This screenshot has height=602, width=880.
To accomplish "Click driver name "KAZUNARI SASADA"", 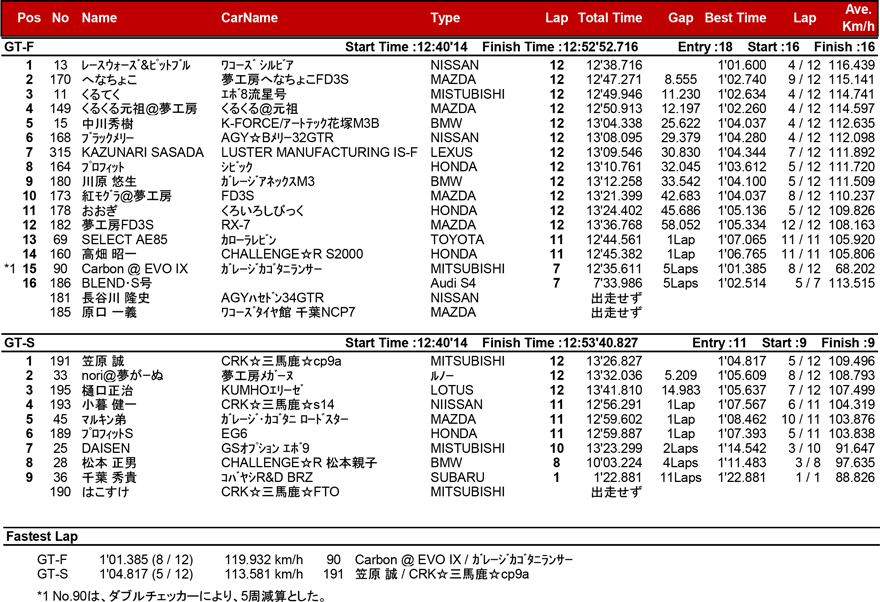I will tap(143, 153).
